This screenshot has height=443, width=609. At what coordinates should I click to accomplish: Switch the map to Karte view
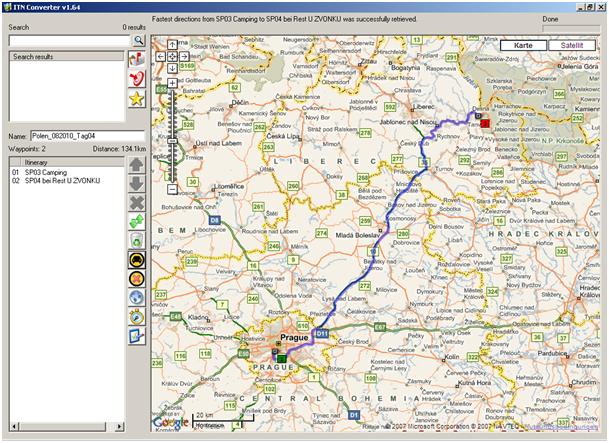pyautogui.click(x=523, y=45)
